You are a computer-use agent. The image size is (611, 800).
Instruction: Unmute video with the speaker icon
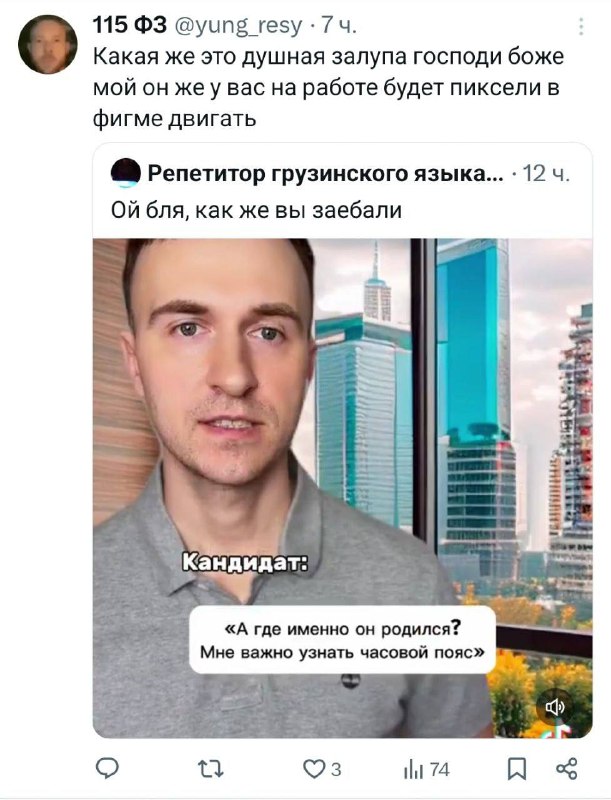[555, 707]
